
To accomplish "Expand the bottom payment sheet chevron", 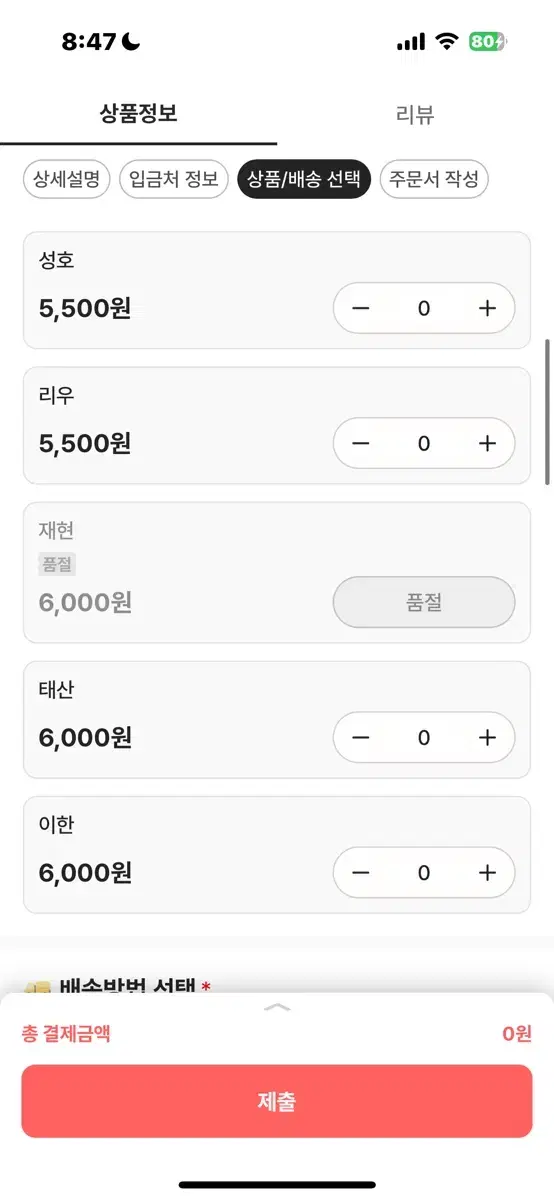I will pyautogui.click(x=277, y=1007).
